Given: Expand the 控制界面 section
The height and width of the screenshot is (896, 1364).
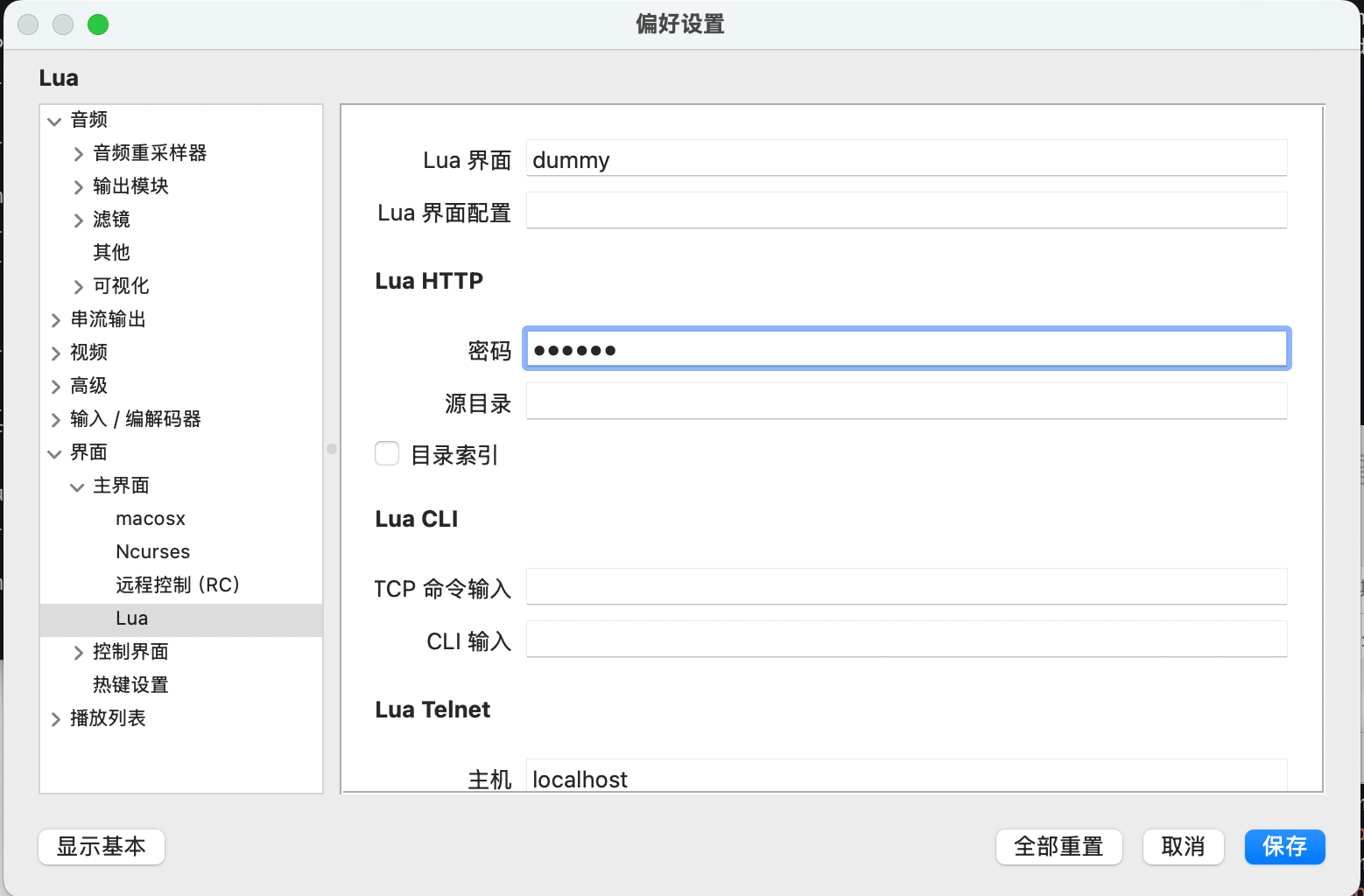Looking at the screenshot, I should (x=78, y=652).
